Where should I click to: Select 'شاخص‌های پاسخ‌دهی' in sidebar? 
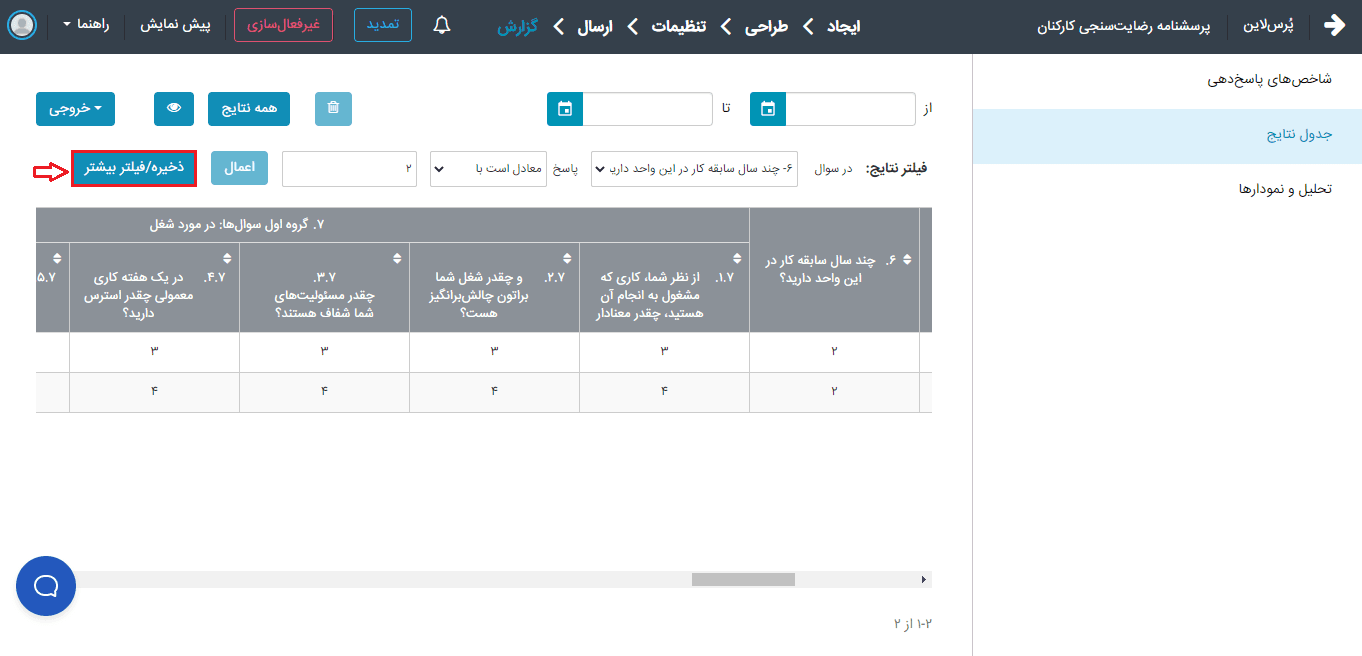[x=1269, y=79]
